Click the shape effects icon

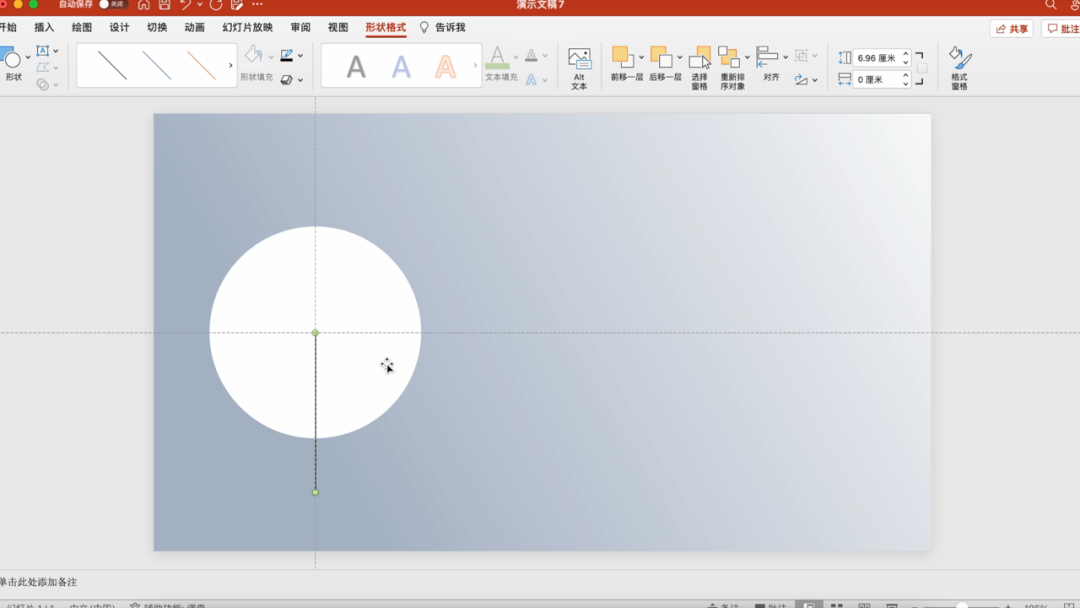(287, 80)
